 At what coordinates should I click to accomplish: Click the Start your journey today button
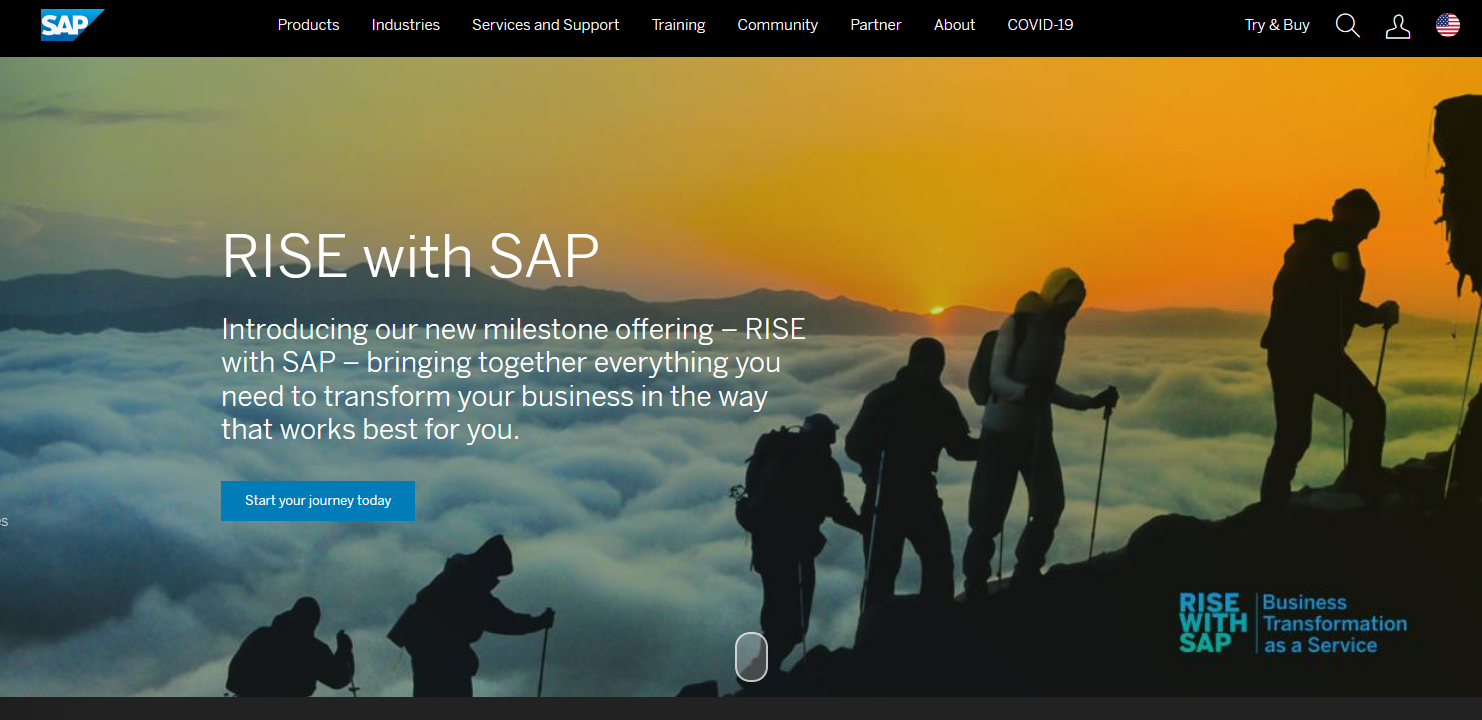point(318,501)
